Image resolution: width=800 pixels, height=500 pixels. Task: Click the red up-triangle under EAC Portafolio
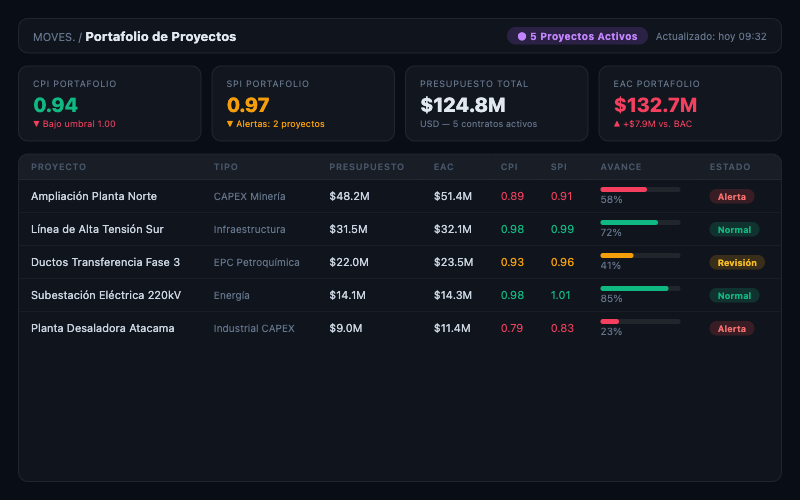point(617,124)
